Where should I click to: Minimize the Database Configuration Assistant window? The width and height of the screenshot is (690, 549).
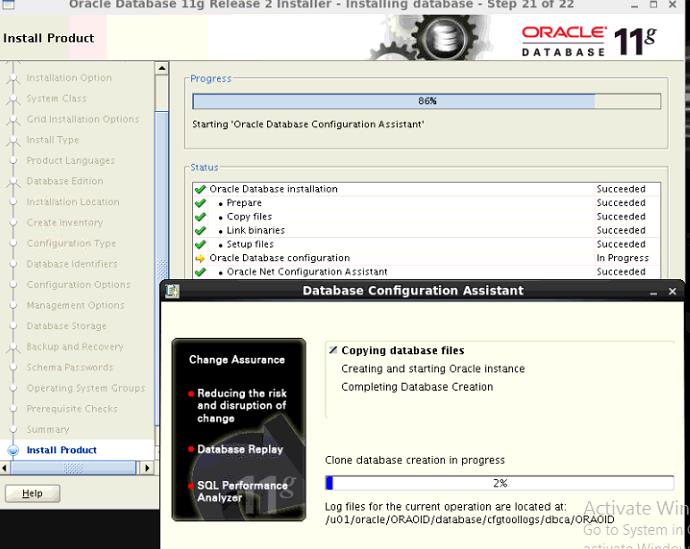click(x=653, y=292)
